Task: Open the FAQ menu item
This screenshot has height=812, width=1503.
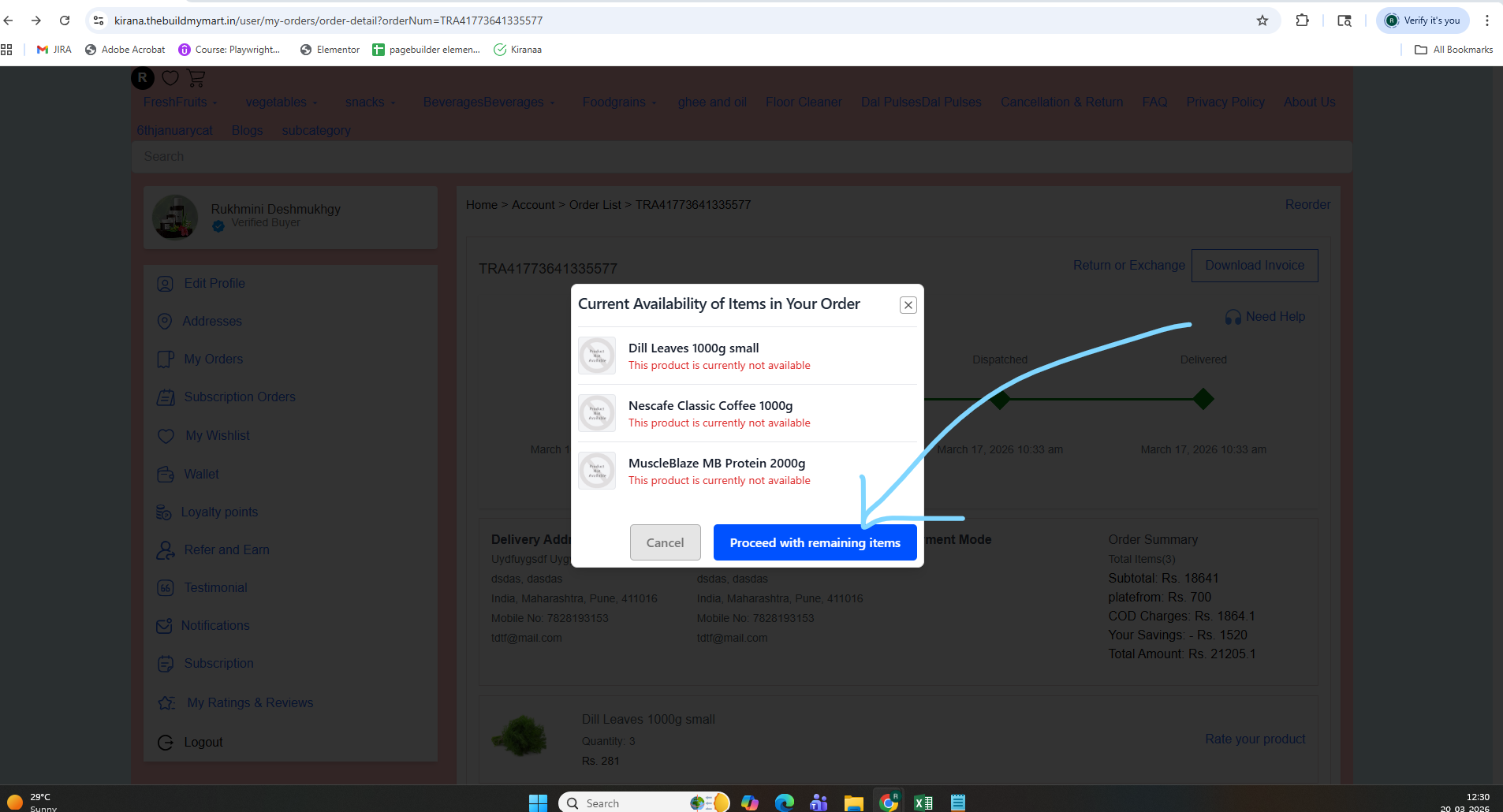Action: pos(1154,102)
